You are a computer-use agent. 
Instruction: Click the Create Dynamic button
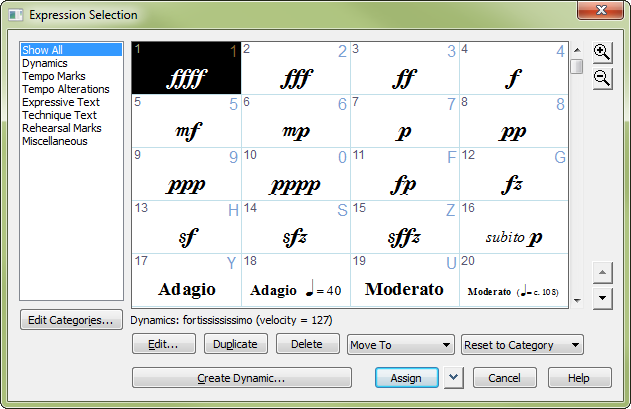coord(242,378)
